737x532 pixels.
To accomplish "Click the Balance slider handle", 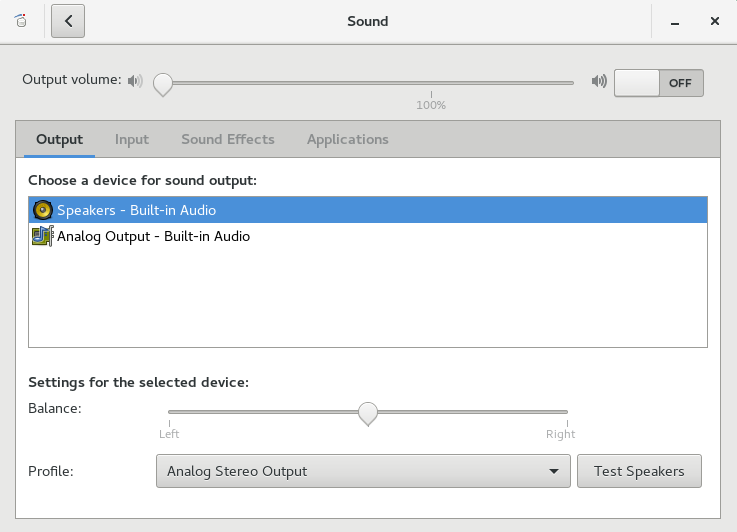I will [368, 412].
